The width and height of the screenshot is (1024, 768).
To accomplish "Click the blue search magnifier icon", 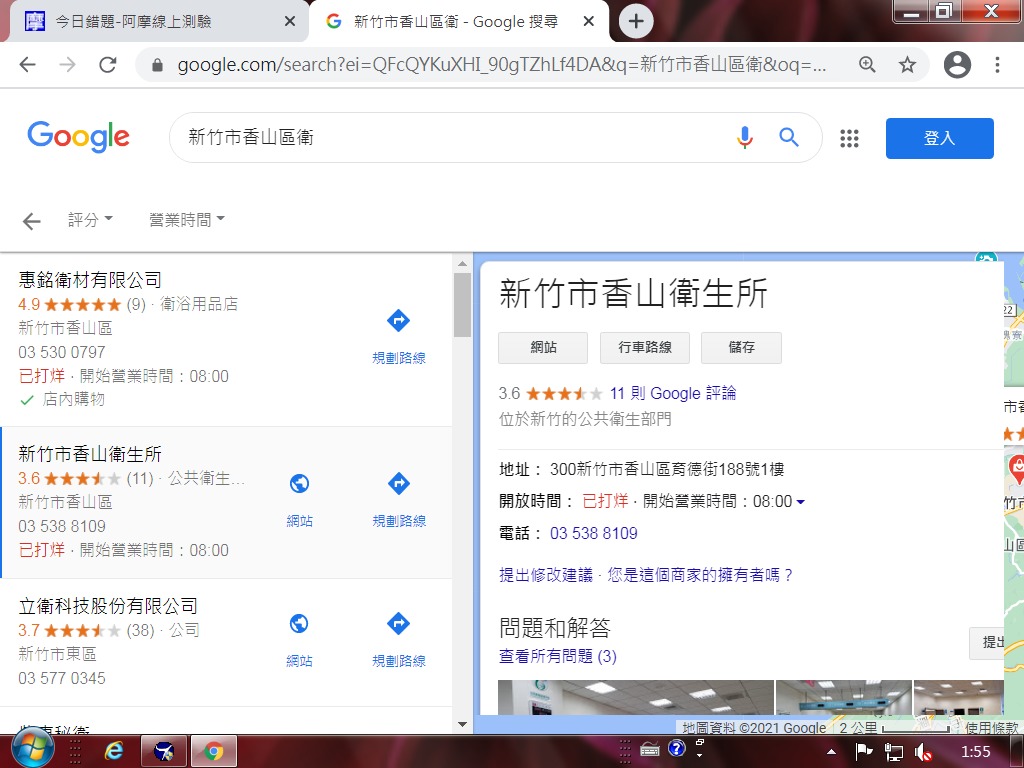I will coord(789,138).
